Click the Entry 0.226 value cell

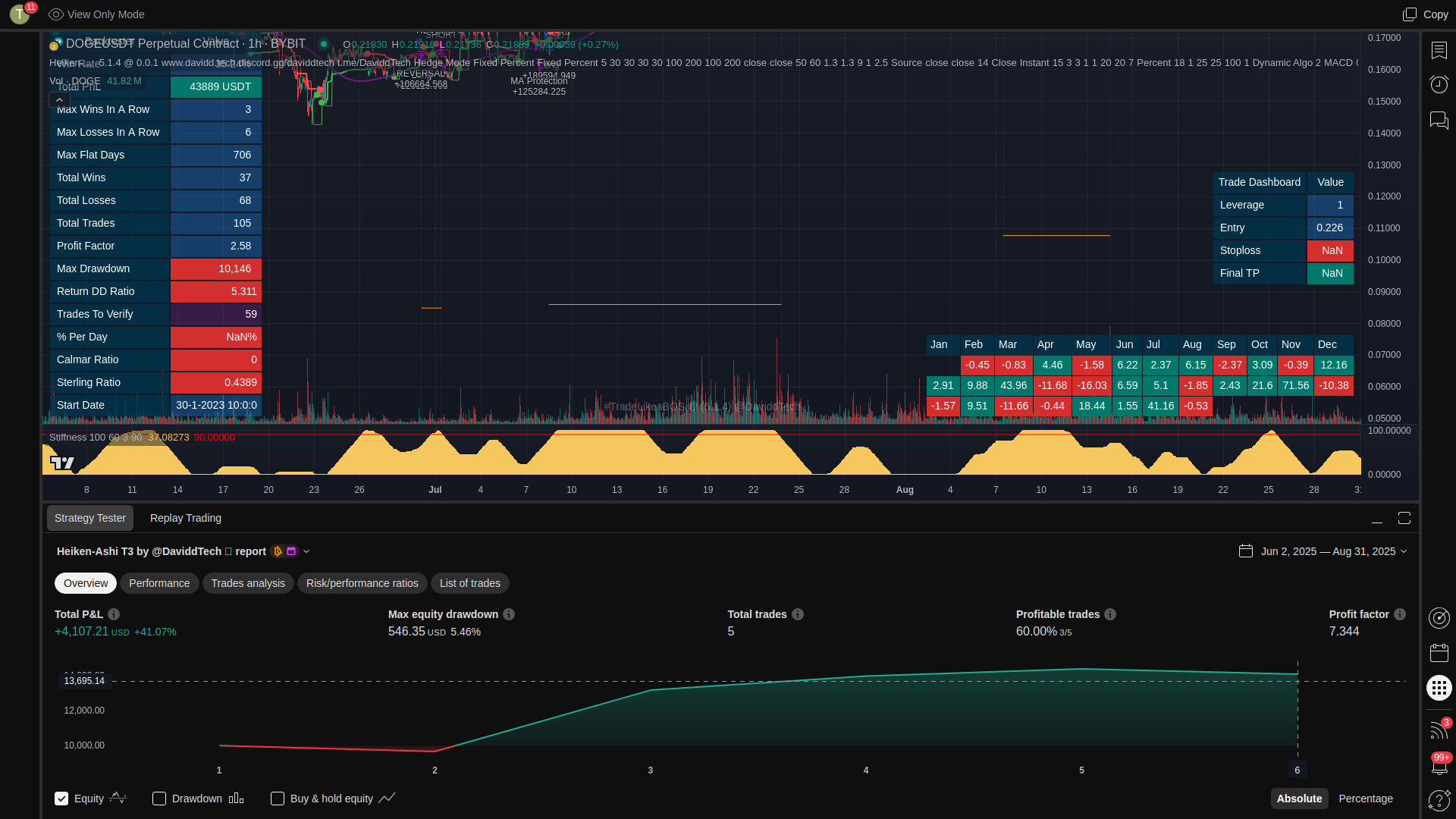[x=1331, y=227]
